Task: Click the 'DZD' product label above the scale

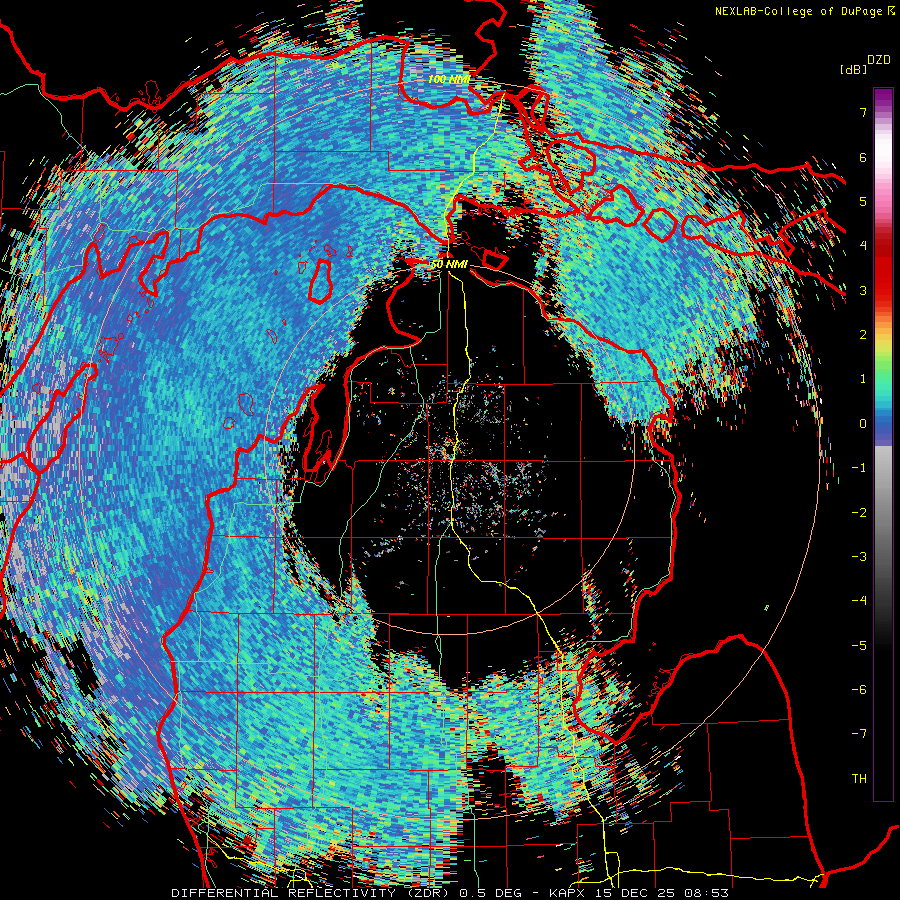Action: tap(879, 60)
